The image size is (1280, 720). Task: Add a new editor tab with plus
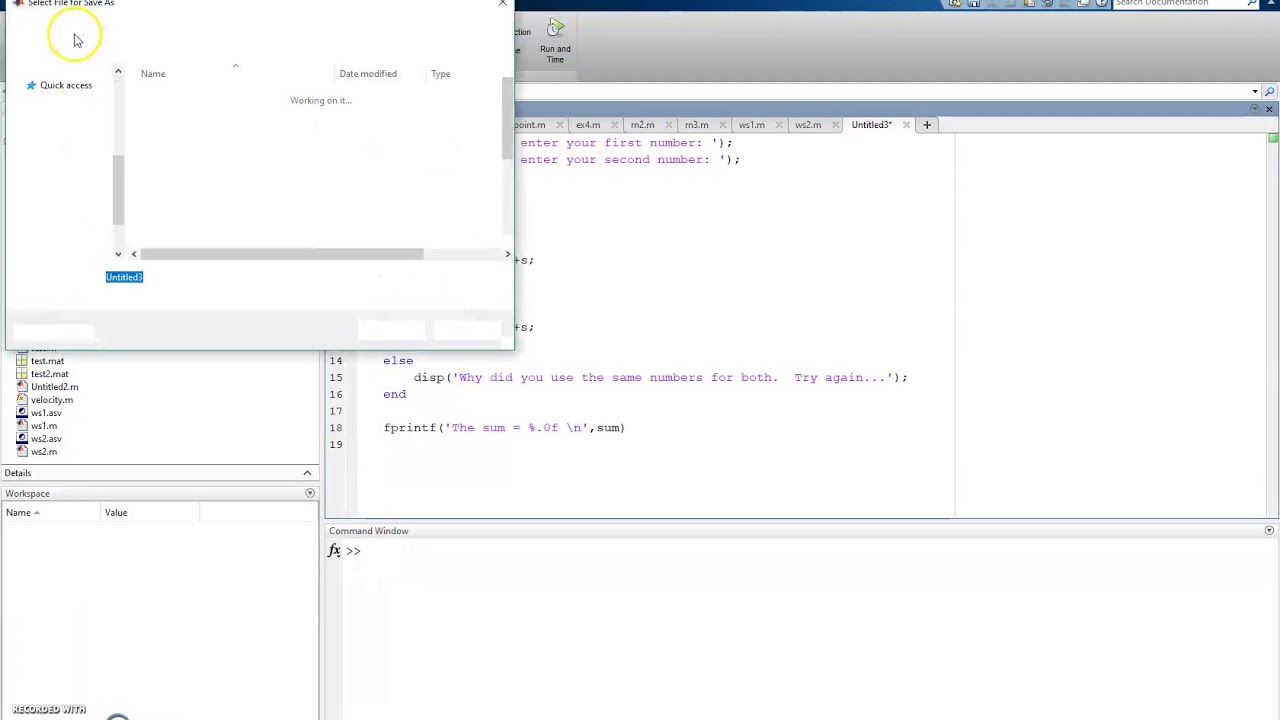pos(927,125)
